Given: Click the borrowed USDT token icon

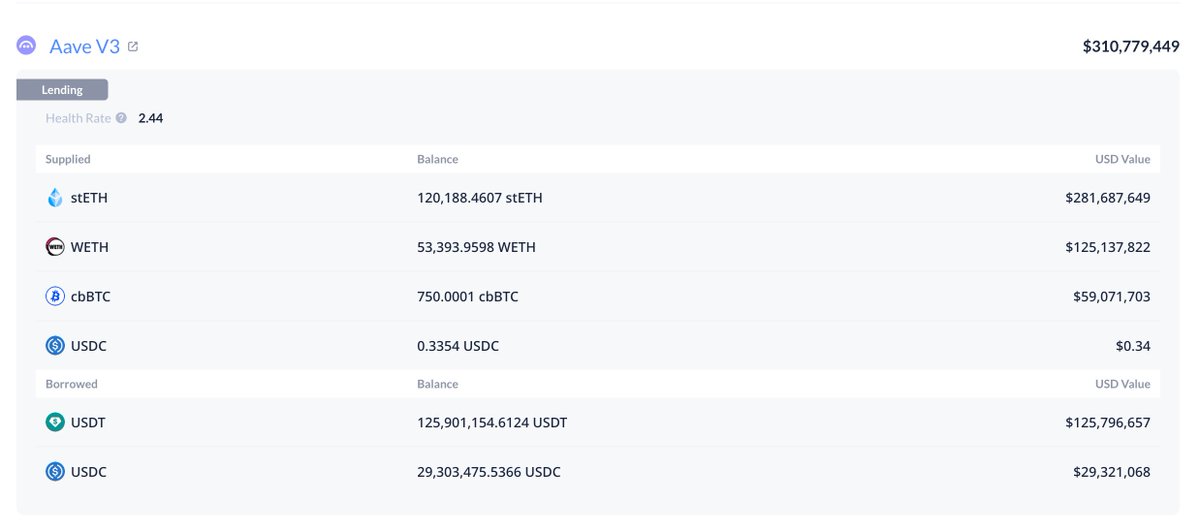Looking at the screenshot, I should (x=55, y=423).
